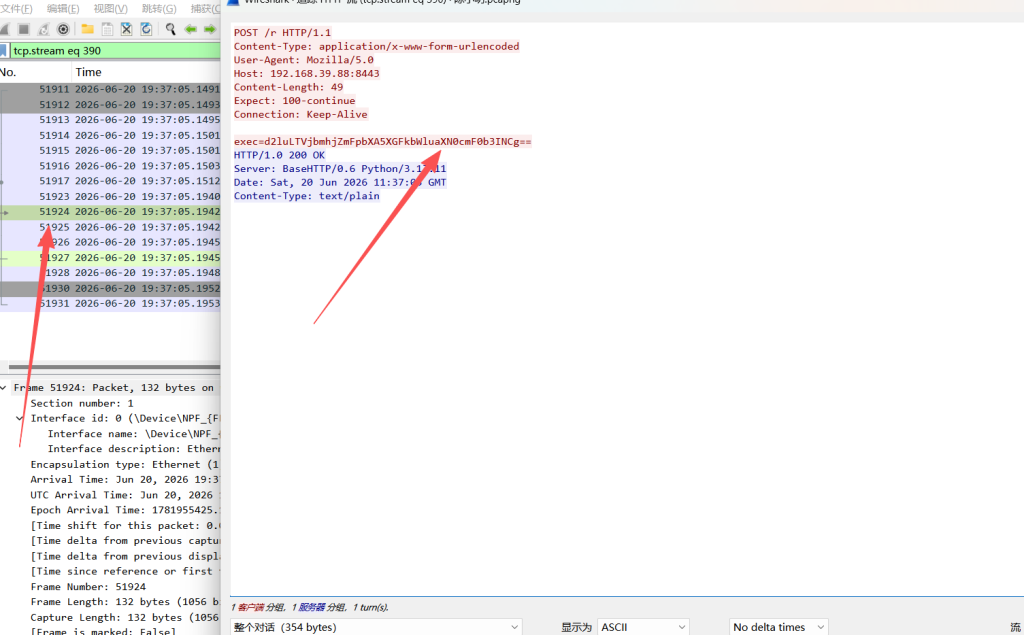This screenshot has height=635, width=1024.
Task: Select the Capture Length: 132 bytes line
Action: click(x=125, y=617)
